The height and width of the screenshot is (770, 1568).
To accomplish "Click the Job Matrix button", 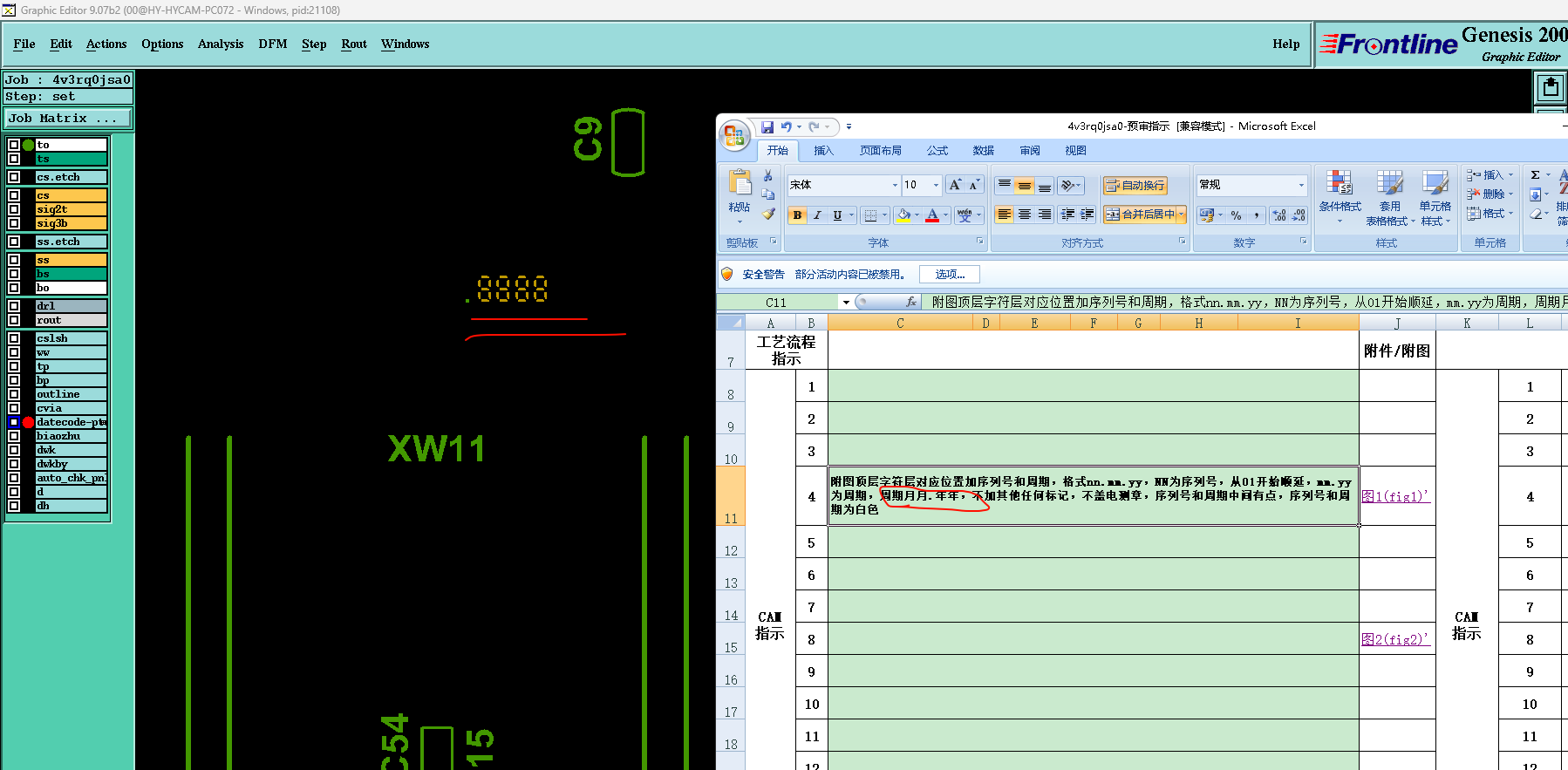I will point(67,118).
